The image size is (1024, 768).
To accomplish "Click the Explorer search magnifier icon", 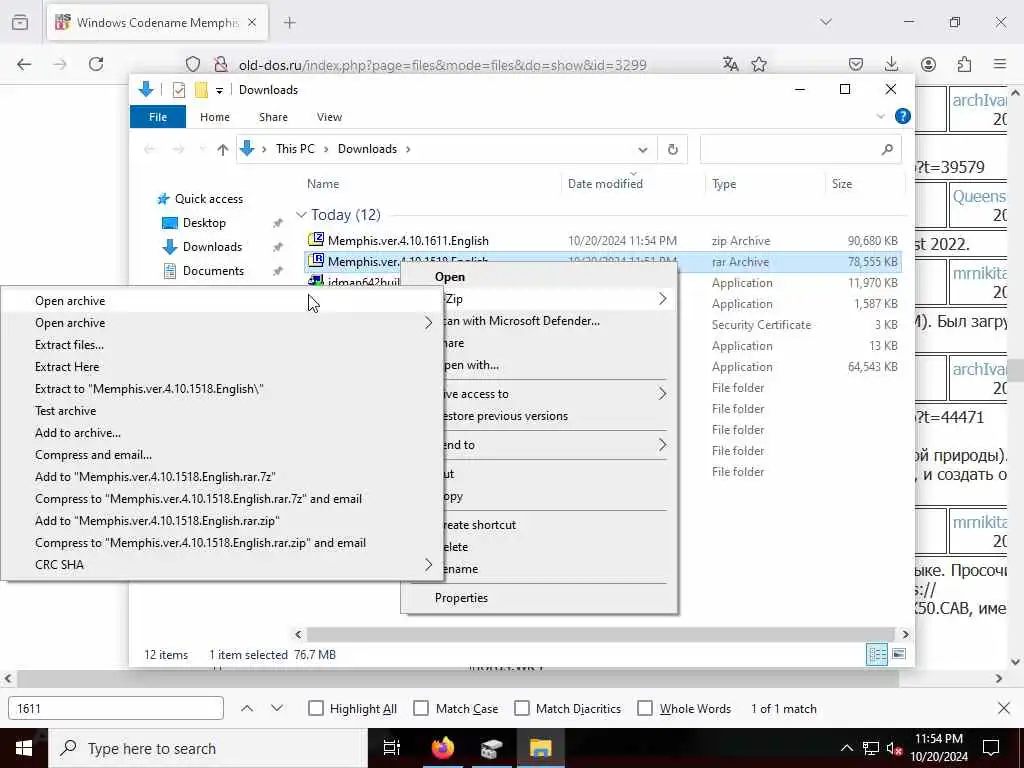I will (x=887, y=150).
